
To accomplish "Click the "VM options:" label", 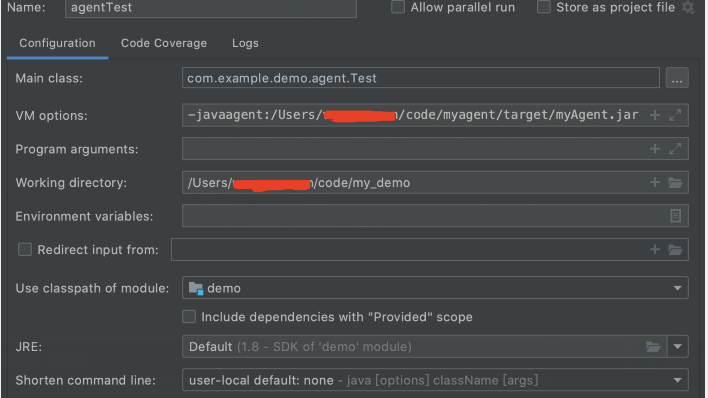I will [x=51, y=116].
